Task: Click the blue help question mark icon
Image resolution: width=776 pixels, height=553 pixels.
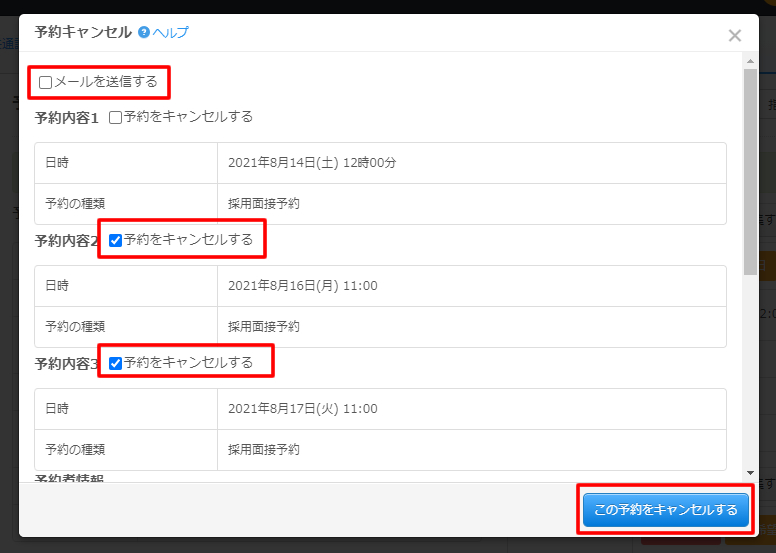Action: 144,33
